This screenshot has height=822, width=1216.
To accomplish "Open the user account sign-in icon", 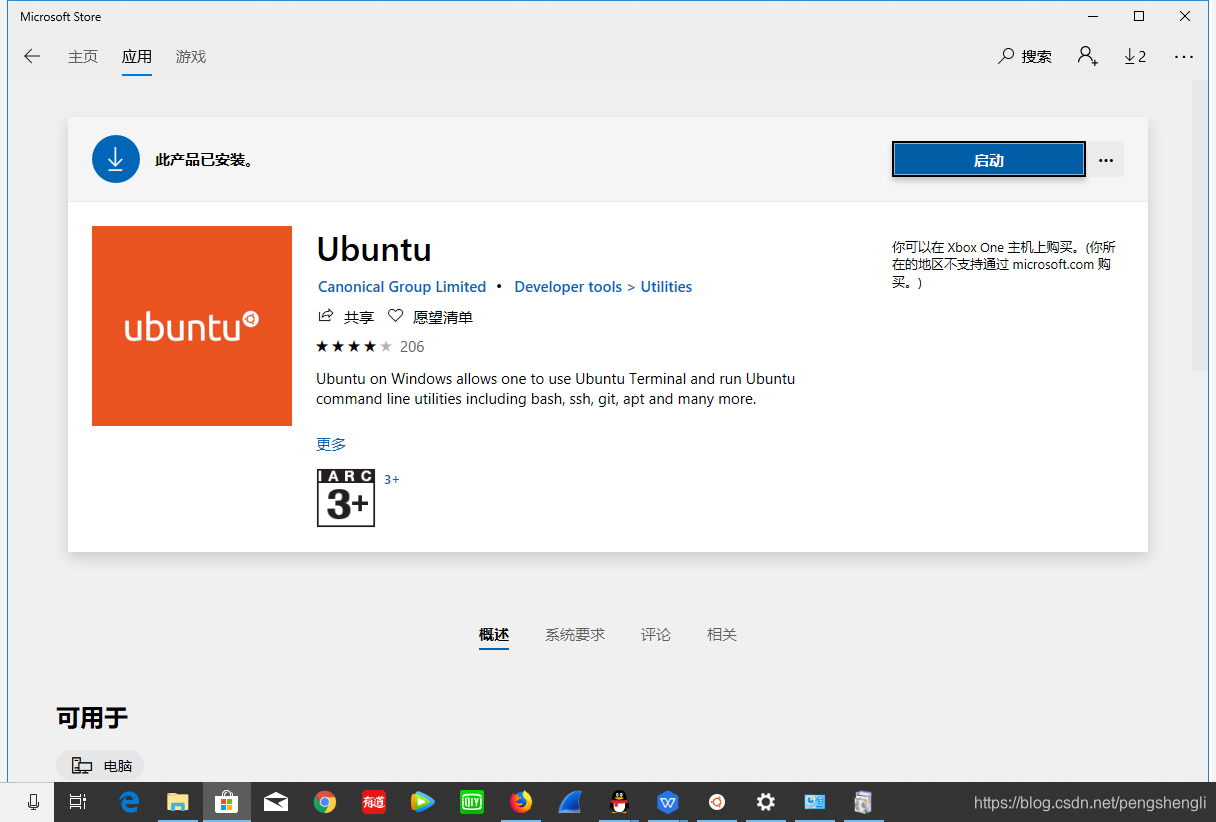I will tap(1088, 57).
